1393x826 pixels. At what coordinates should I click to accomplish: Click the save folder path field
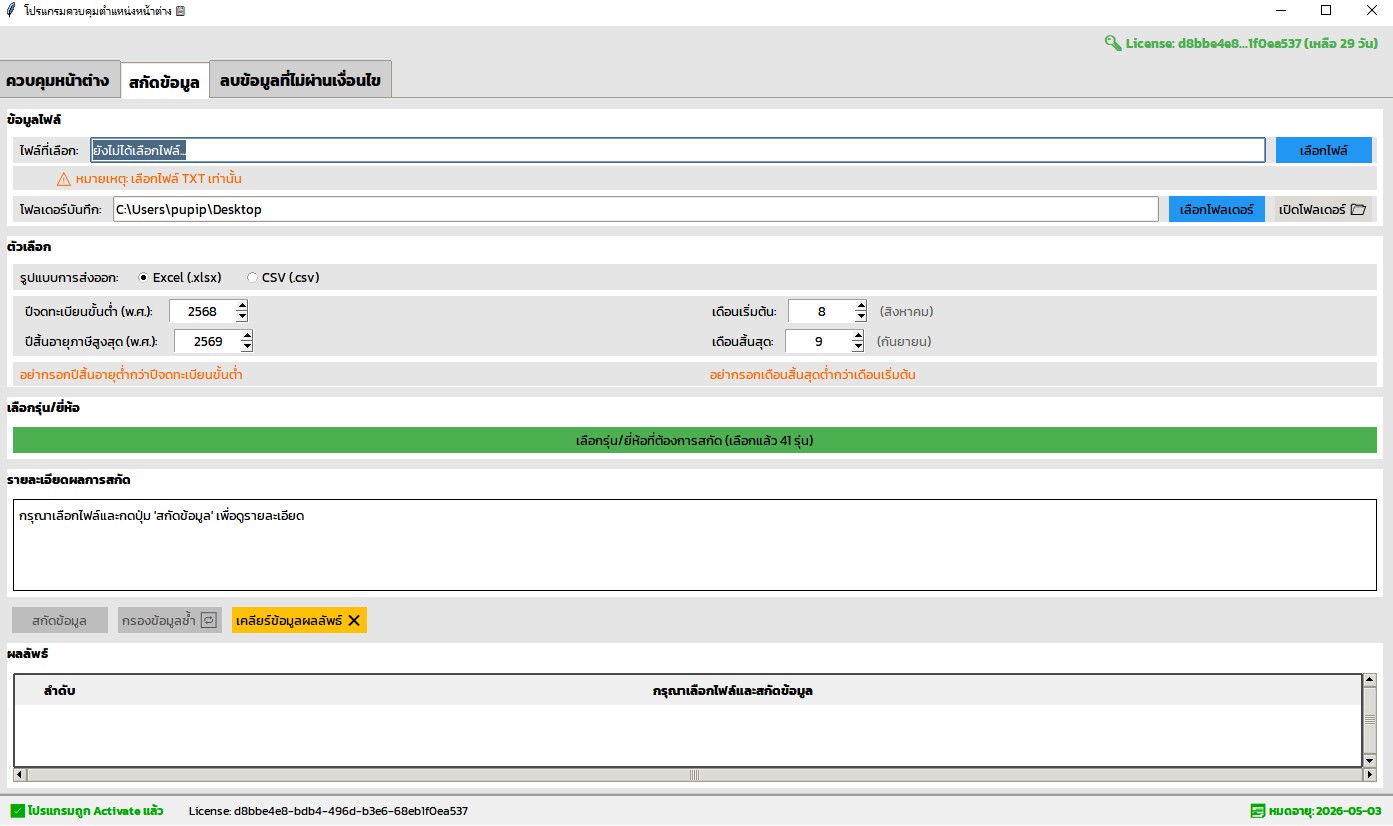[634, 210]
